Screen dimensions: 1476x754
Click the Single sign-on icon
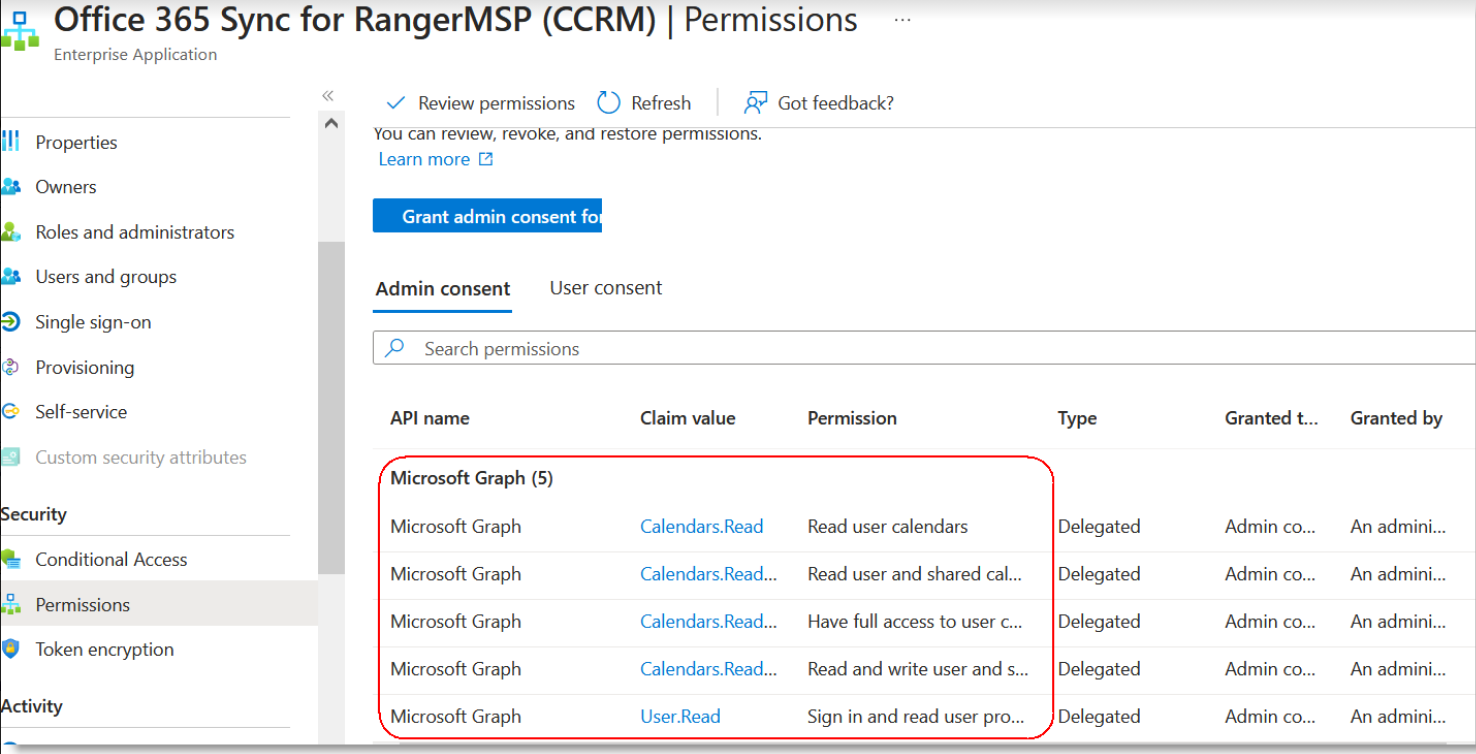pyautogui.click(x=10, y=322)
